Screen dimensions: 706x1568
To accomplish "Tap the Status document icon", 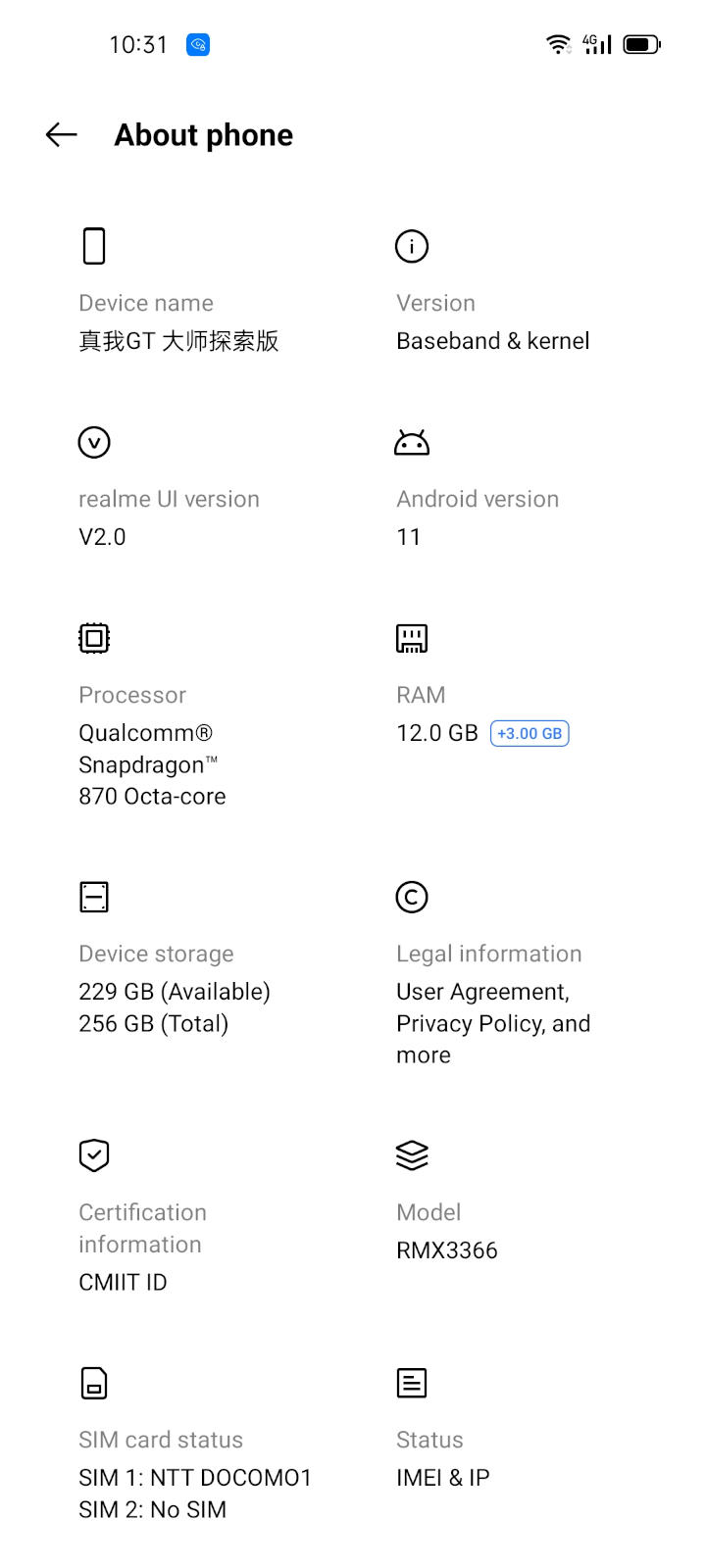I will 412,1383.
